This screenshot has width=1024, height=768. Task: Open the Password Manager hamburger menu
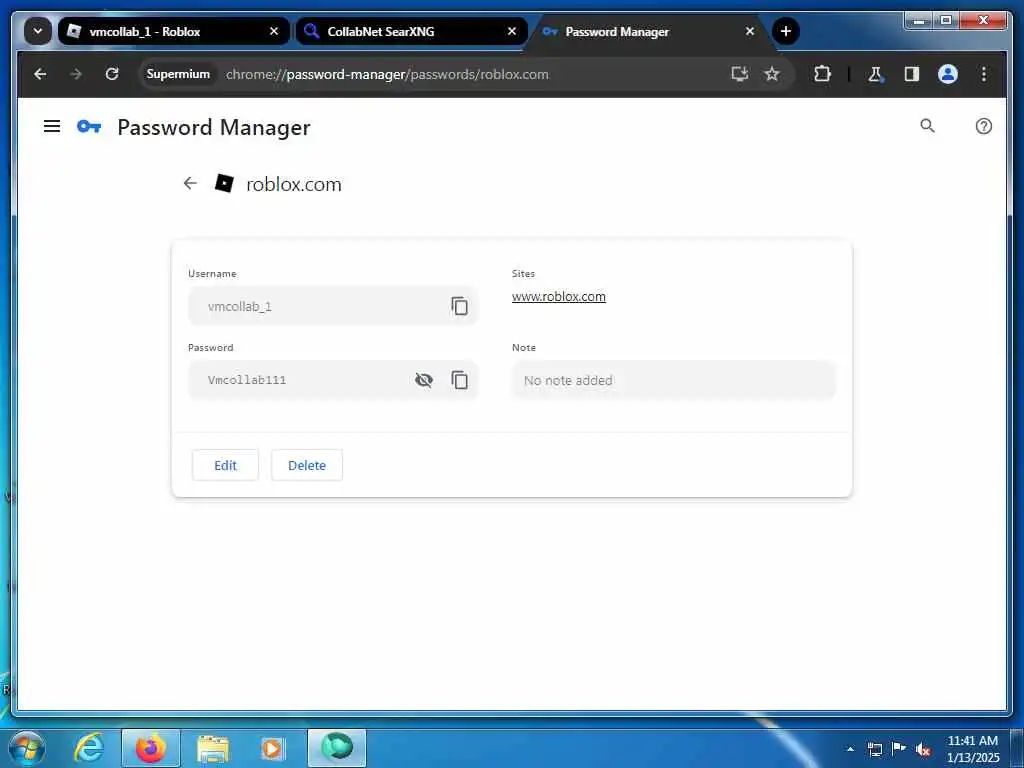[x=52, y=126]
